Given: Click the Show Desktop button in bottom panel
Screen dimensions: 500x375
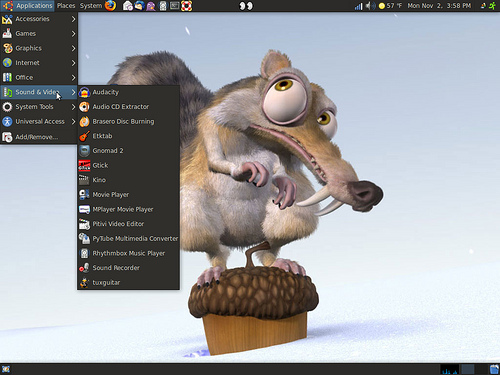Looking at the screenshot, I should coord(6,369).
